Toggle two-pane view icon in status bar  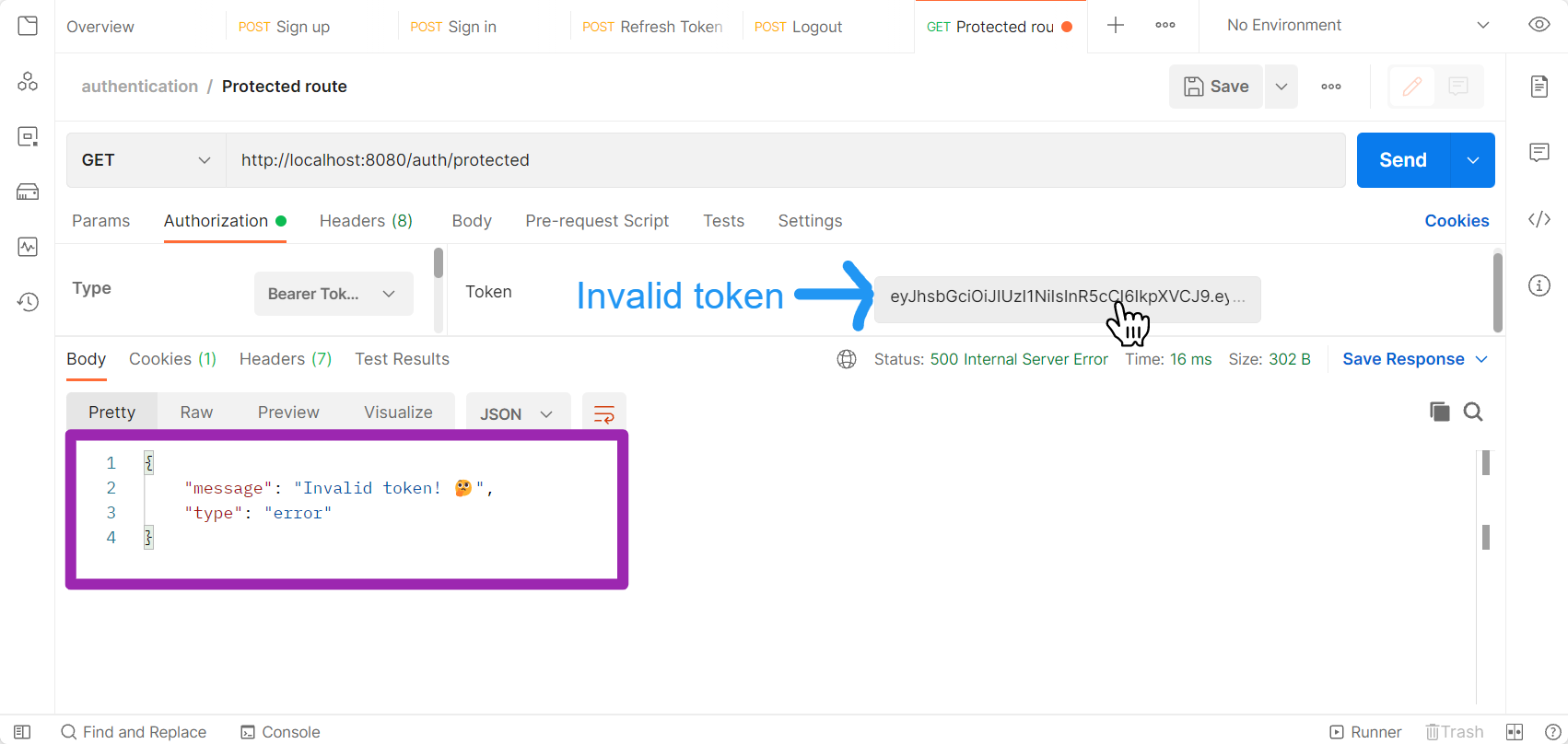point(1515,732)
